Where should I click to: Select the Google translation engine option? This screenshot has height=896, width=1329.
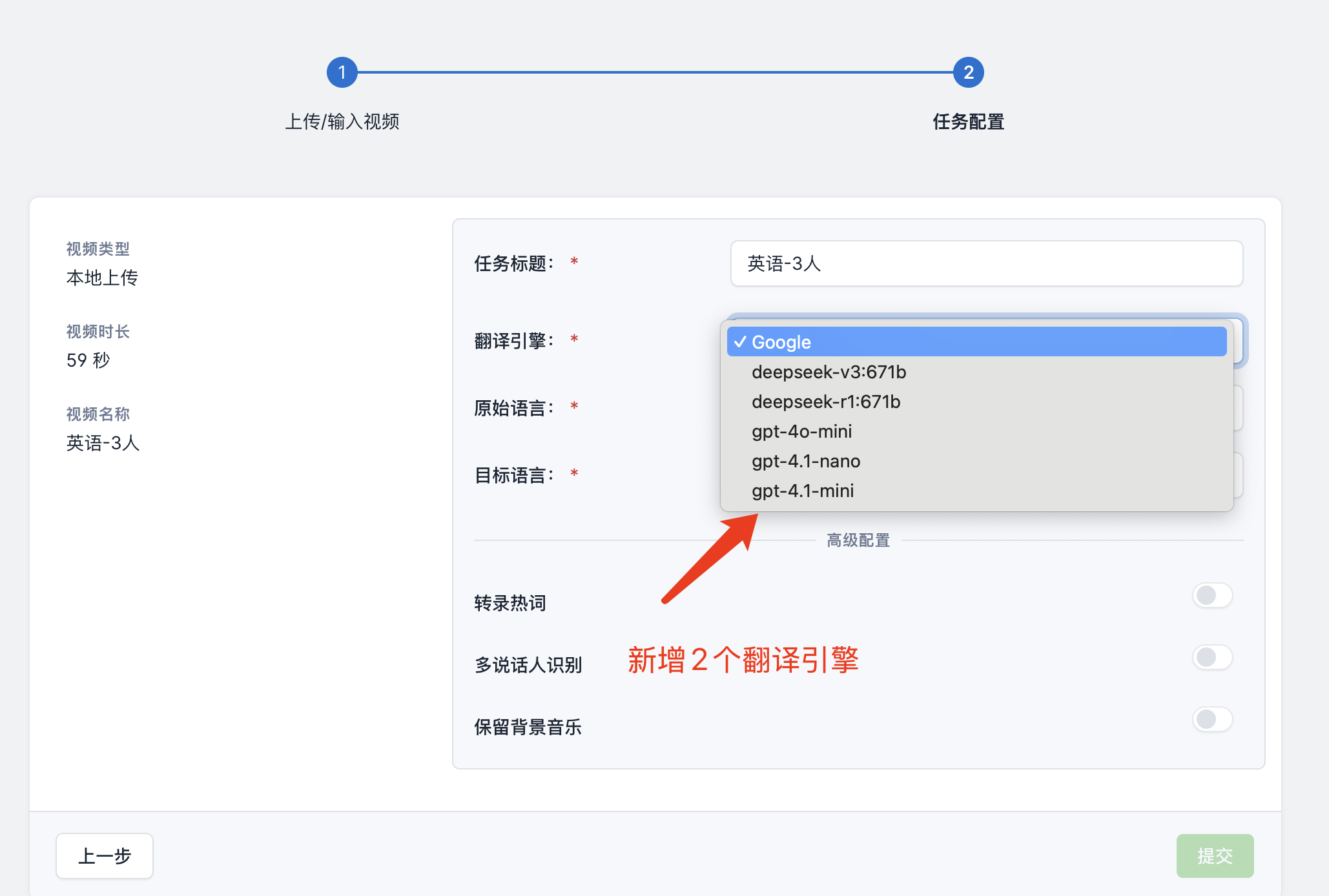tap(976, 341)
